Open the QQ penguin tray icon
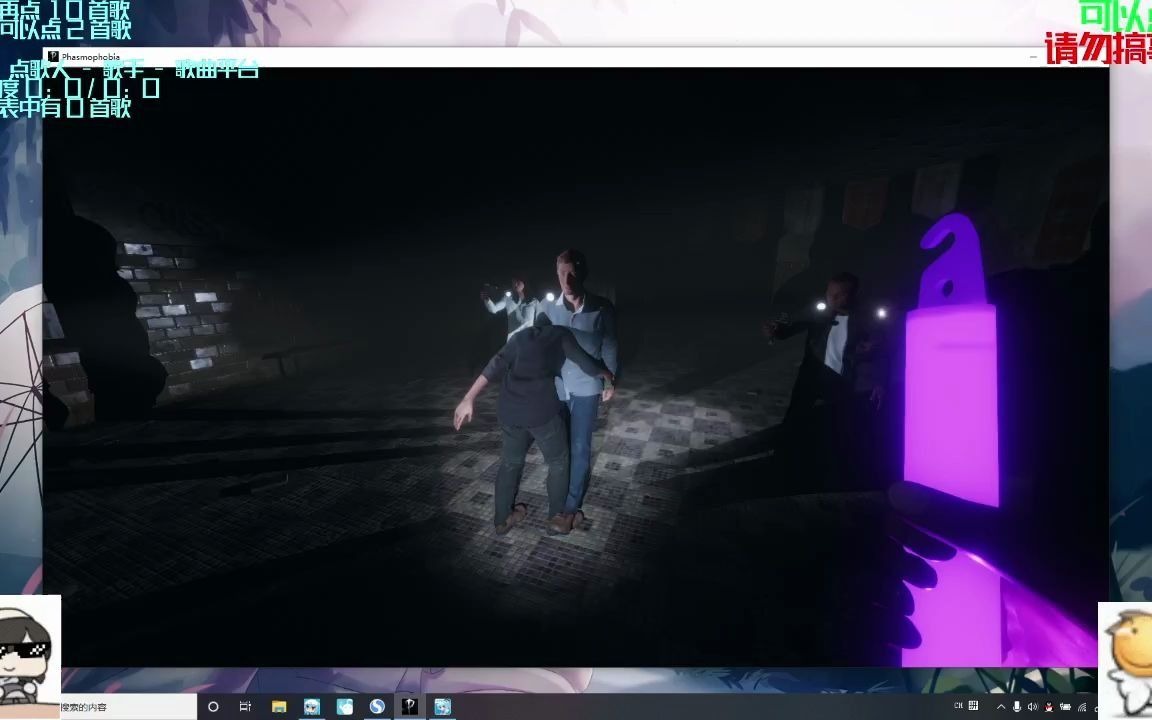 (x=1048, y=707)
